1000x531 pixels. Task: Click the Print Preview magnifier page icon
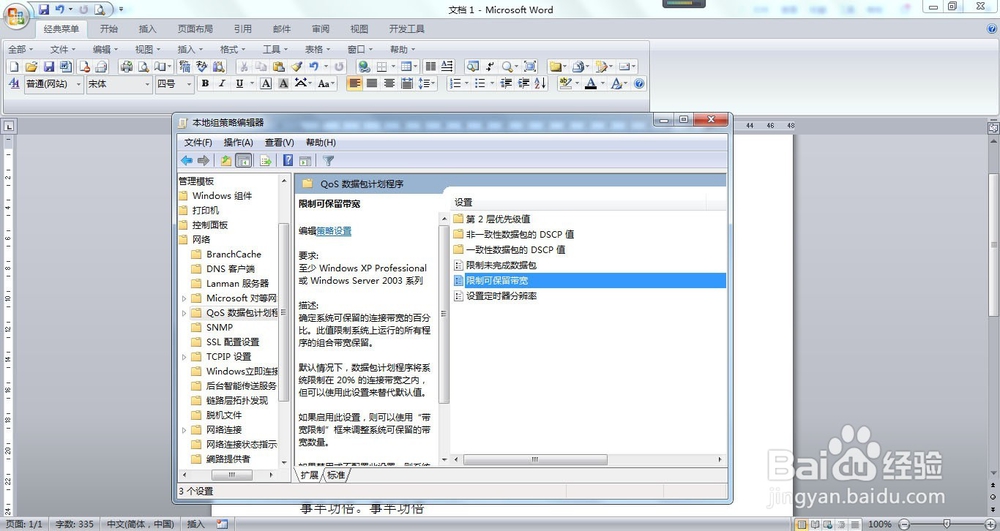(143, 66)
